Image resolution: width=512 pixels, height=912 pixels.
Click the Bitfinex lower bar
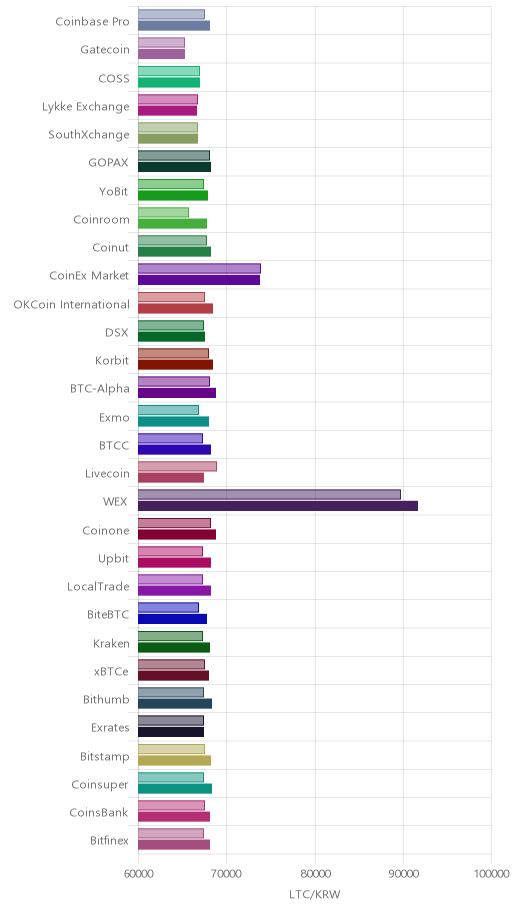point(174,845)
